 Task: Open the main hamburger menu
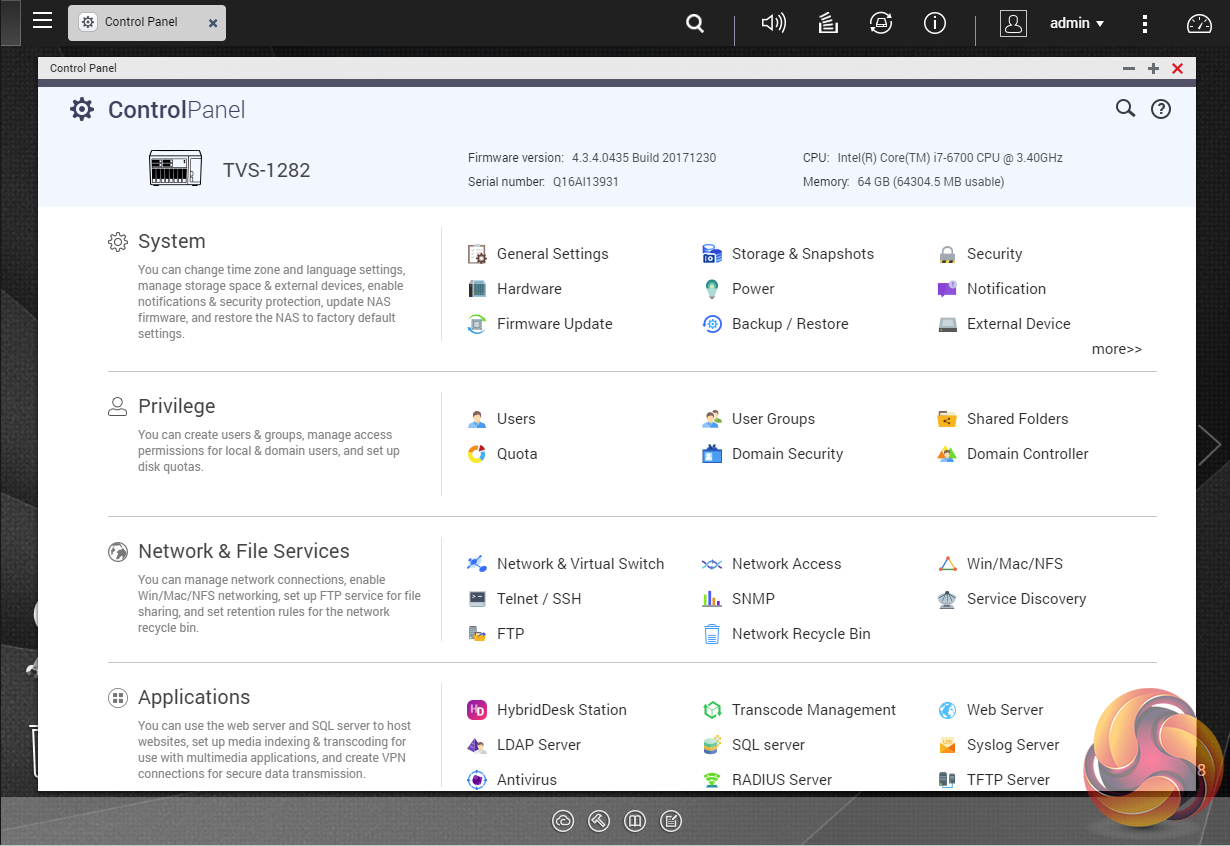(42, 21)
